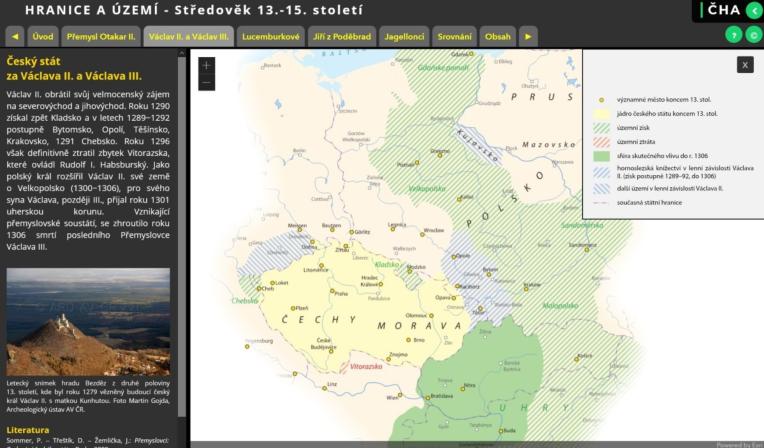
Task: Go to previous tab with left arrow
Action: (x=15, y=37)
